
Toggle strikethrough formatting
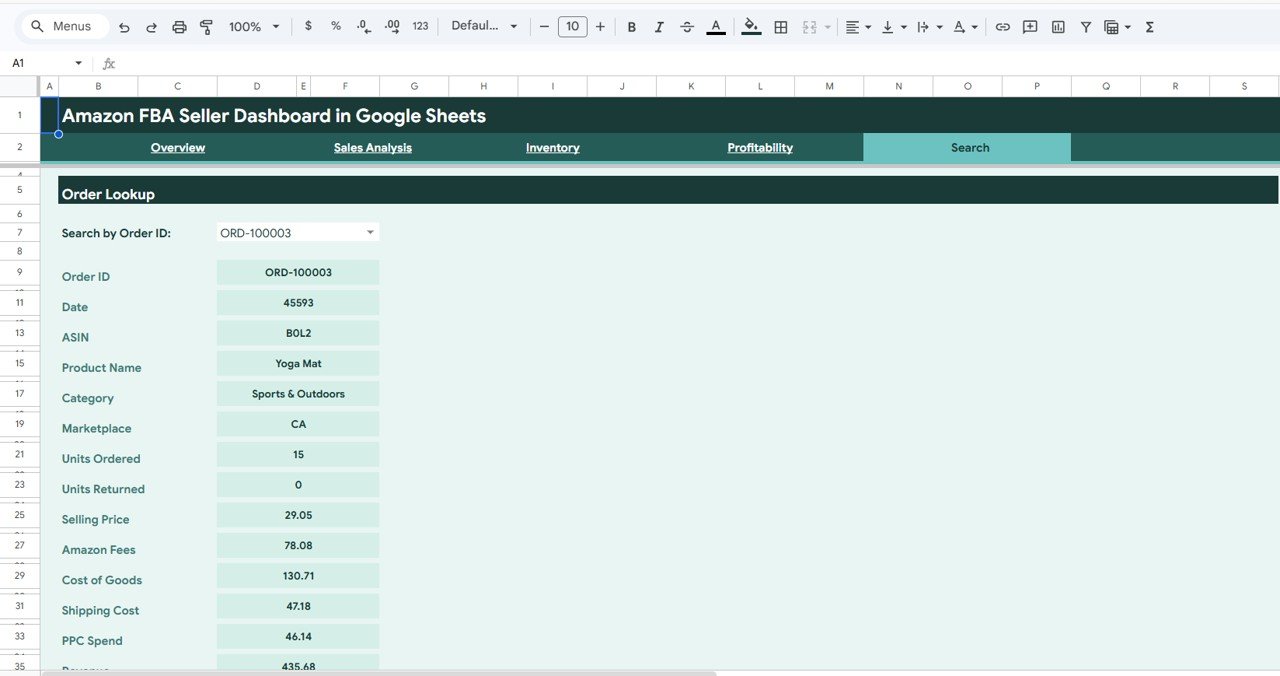(x=687, y=26)
